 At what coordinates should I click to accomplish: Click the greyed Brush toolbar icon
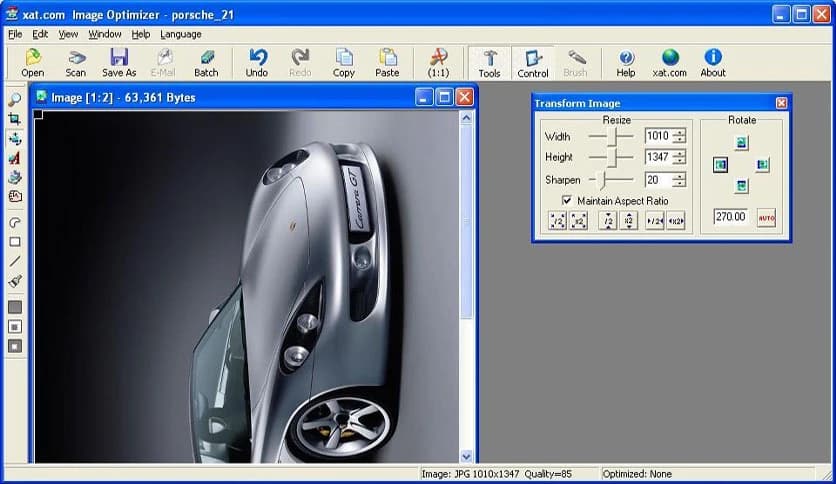click(x=576, y=57)
